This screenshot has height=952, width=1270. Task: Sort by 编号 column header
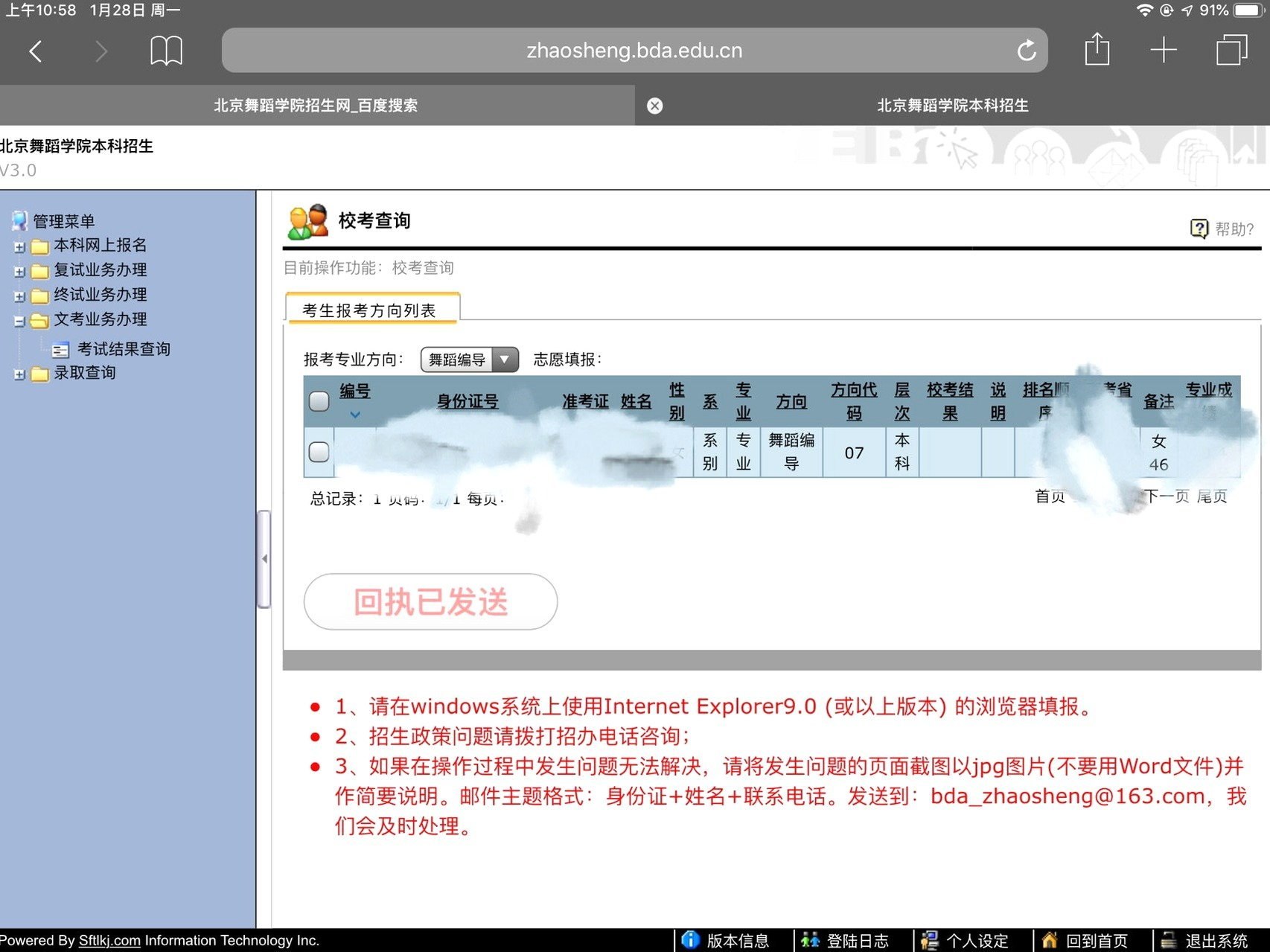355,391
